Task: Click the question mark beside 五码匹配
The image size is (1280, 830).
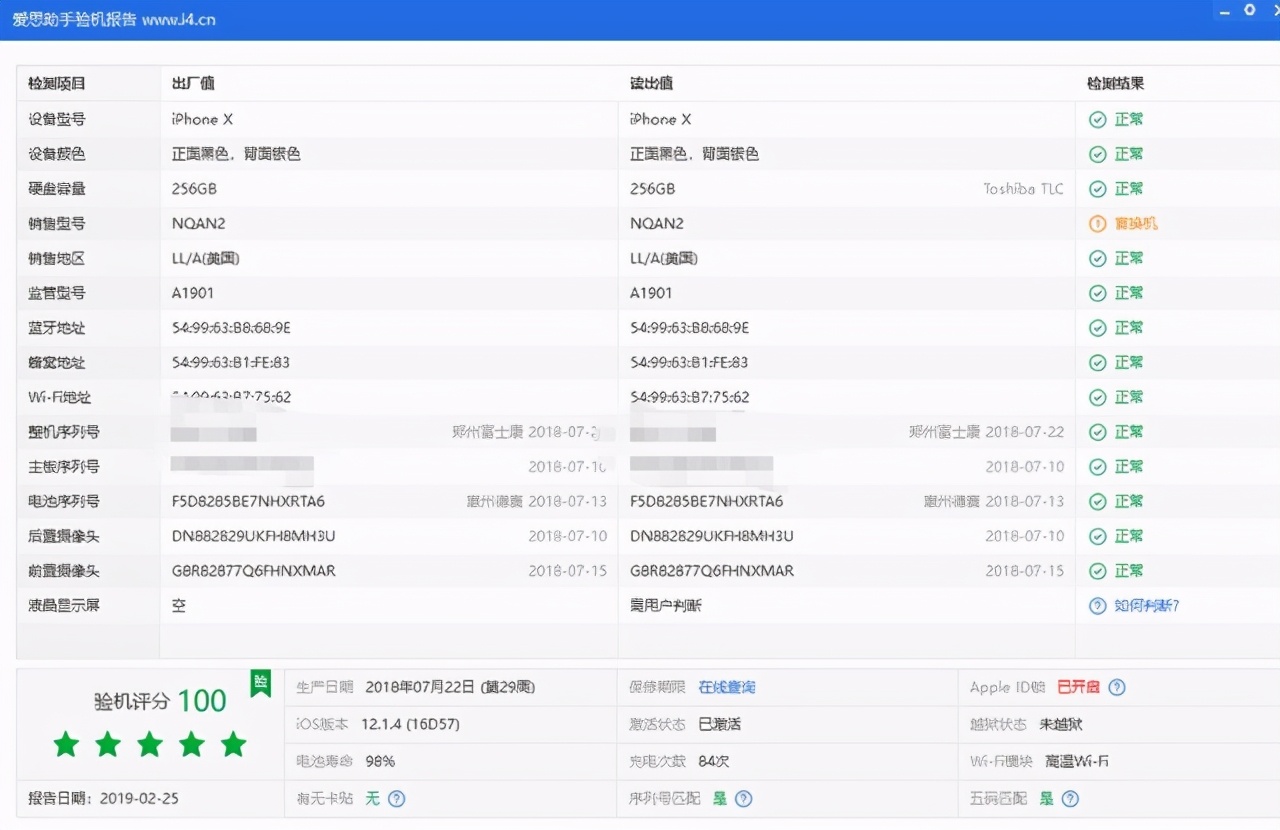Action: [1069, 799]
